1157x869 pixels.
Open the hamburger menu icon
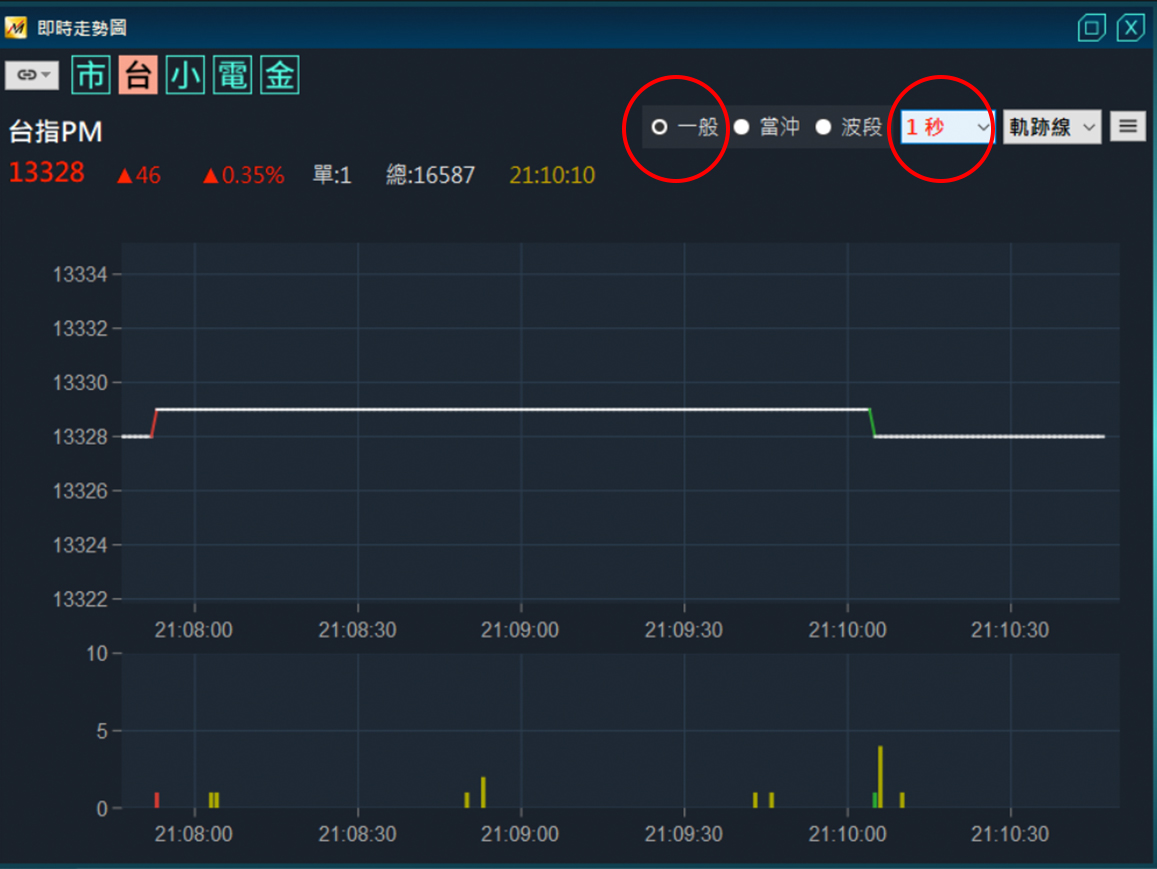[x=1127, y=126]
